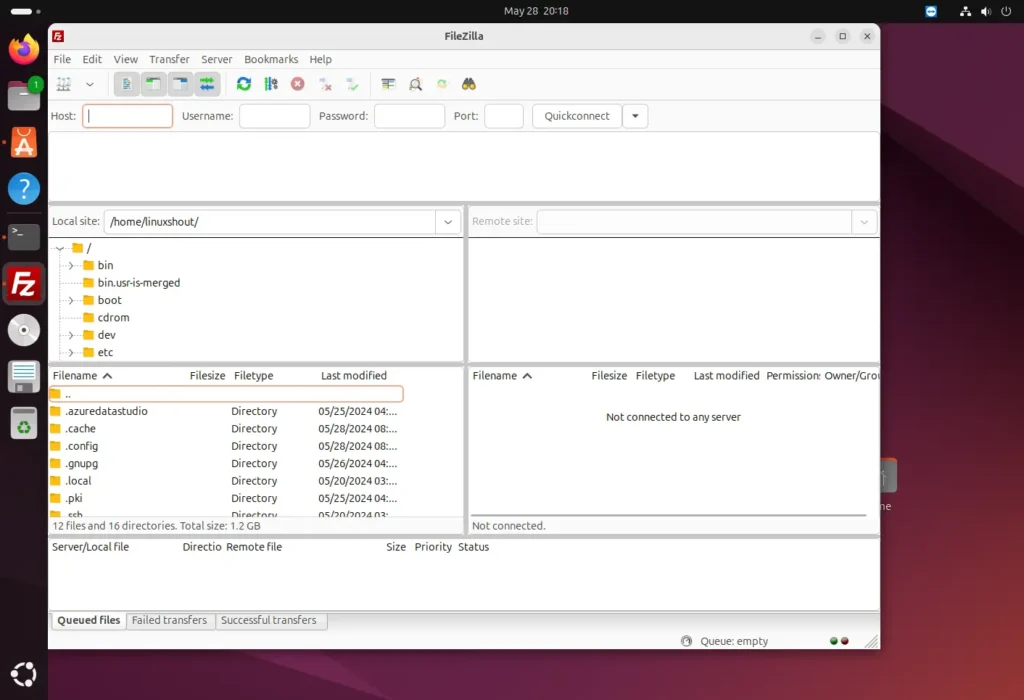Click the Quickconnect button
The height and width of the screenshot is (700, 1024).
[577, 116]
